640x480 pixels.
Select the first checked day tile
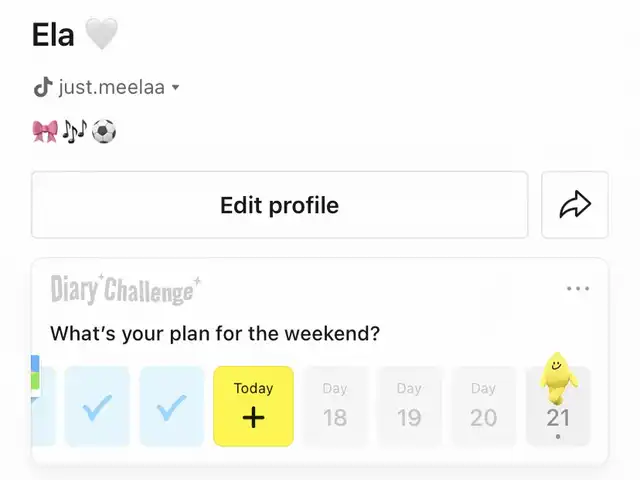tap(97, 407)
